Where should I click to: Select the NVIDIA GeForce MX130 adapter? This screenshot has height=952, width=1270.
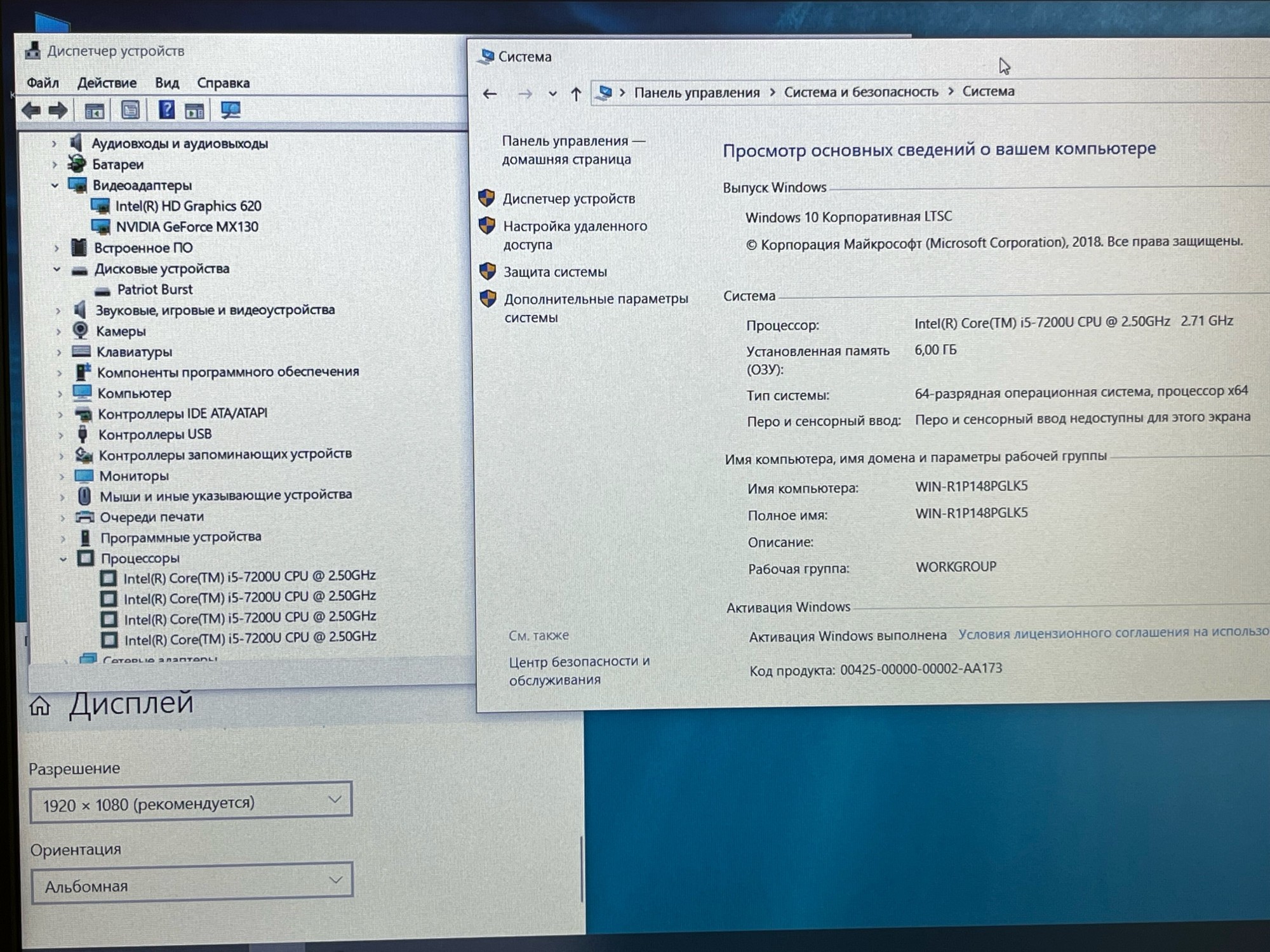coord(187,227)
